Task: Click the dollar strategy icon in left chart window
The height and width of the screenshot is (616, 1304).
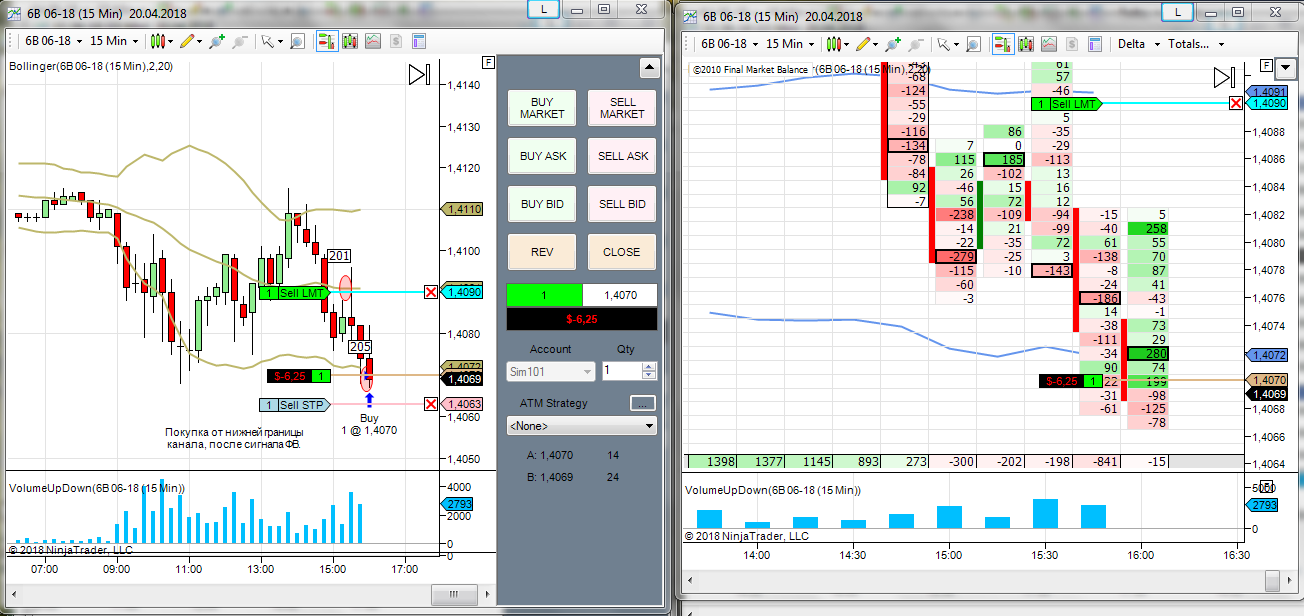Action: pyautogui.click(x=396, y=41)
